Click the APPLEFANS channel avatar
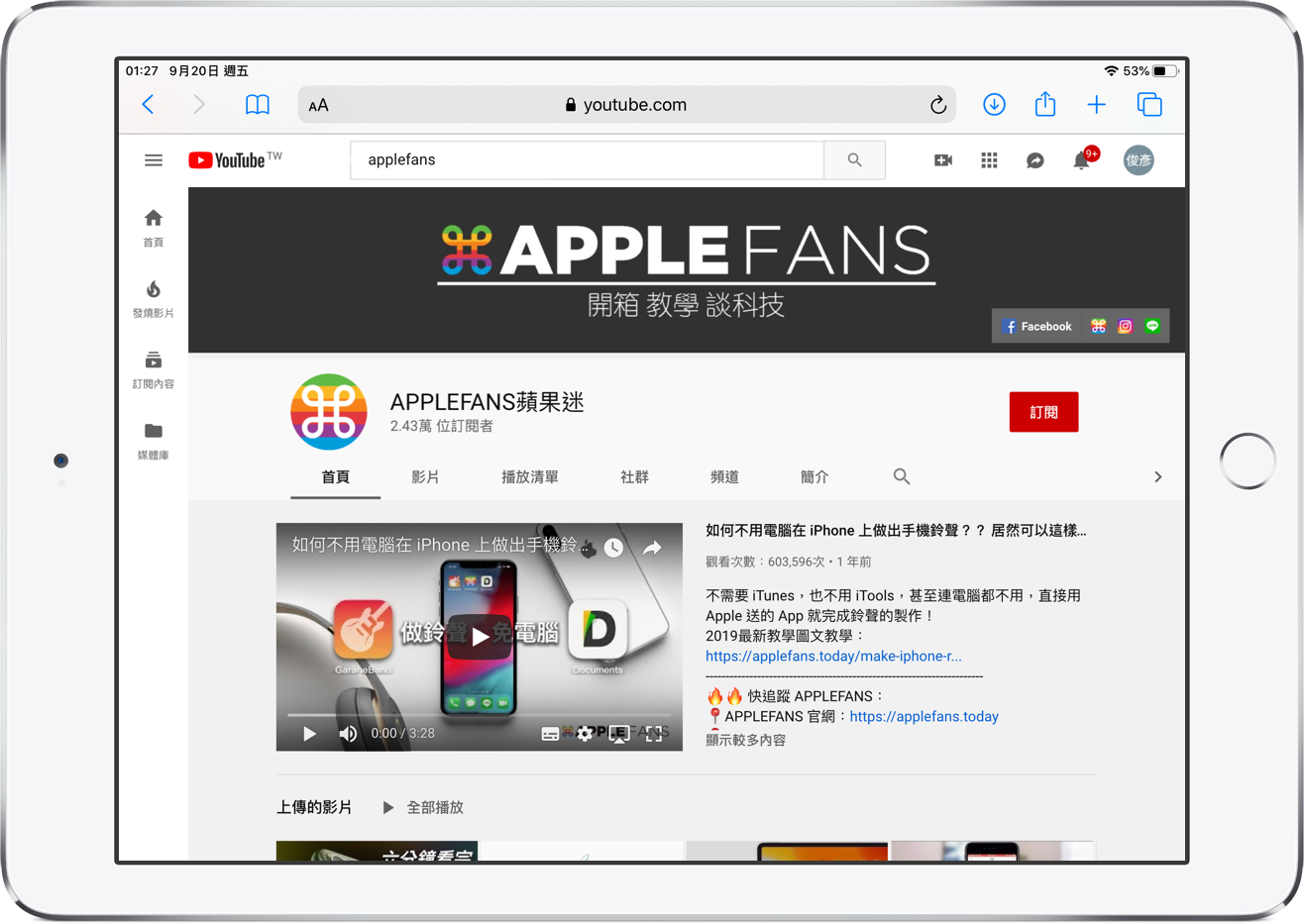Image resolution: width=1304 pixels, height=924 pixels. click(x=329, y=412)
